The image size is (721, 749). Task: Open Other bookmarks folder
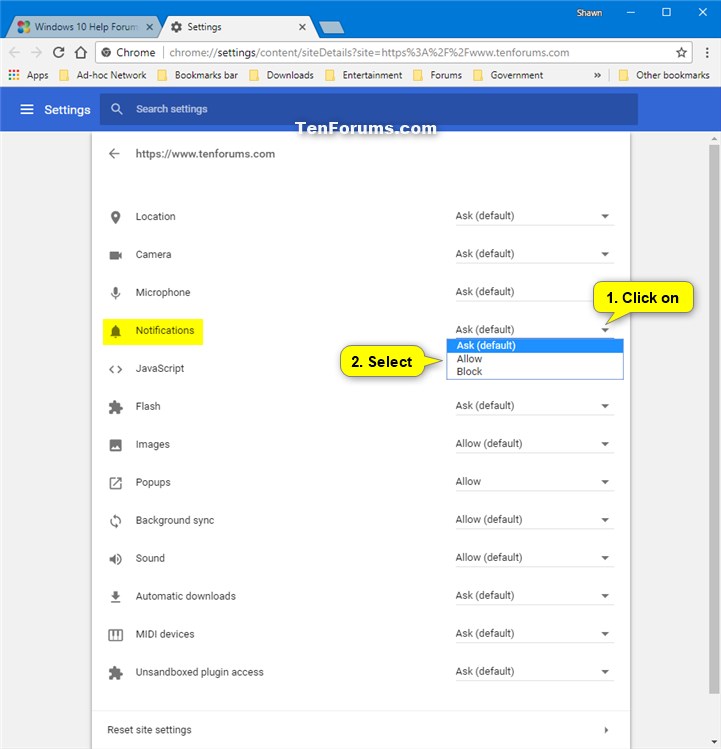point(664,75)
